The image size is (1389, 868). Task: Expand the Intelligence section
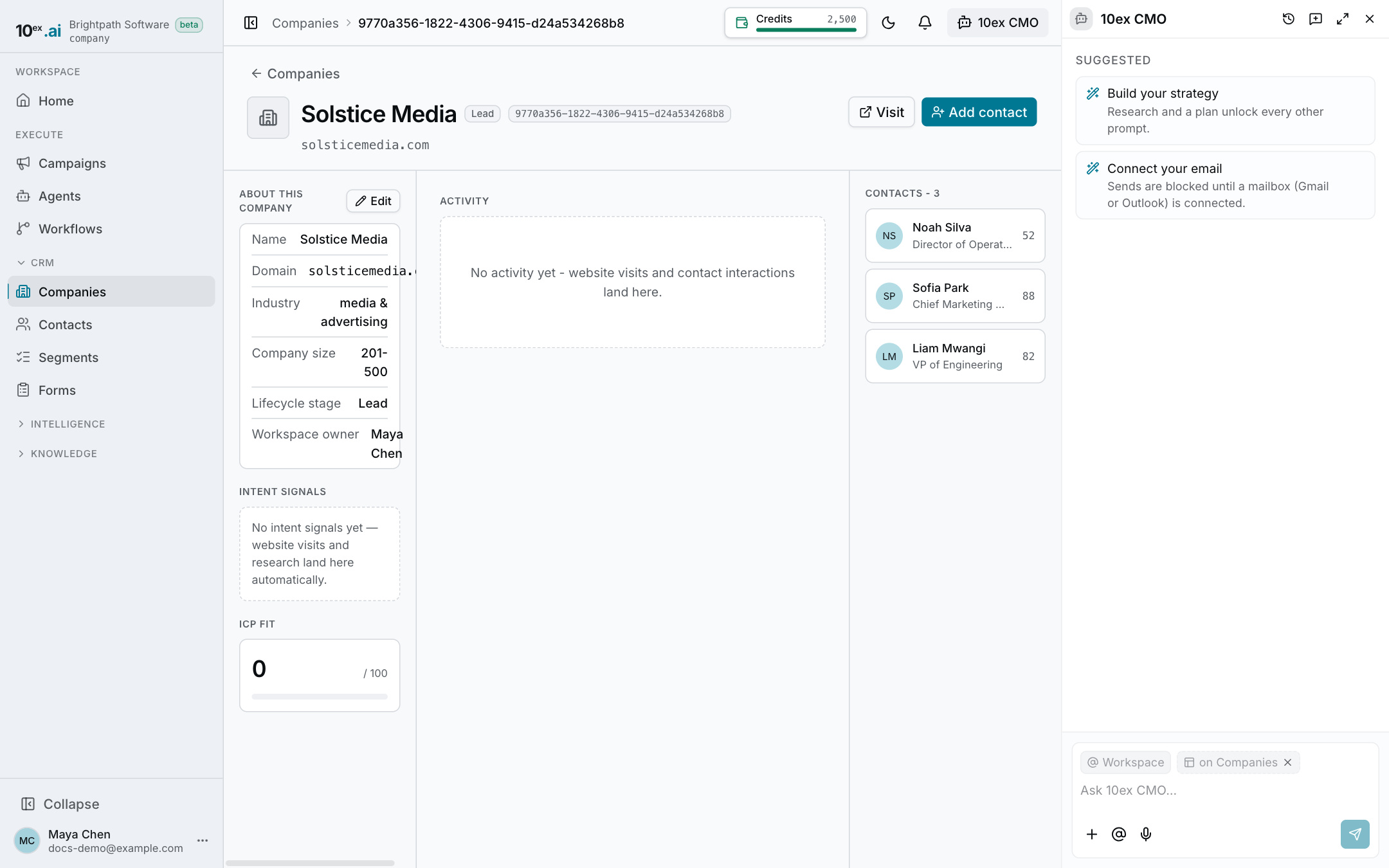pyautogui.click(x=61, y=424)
